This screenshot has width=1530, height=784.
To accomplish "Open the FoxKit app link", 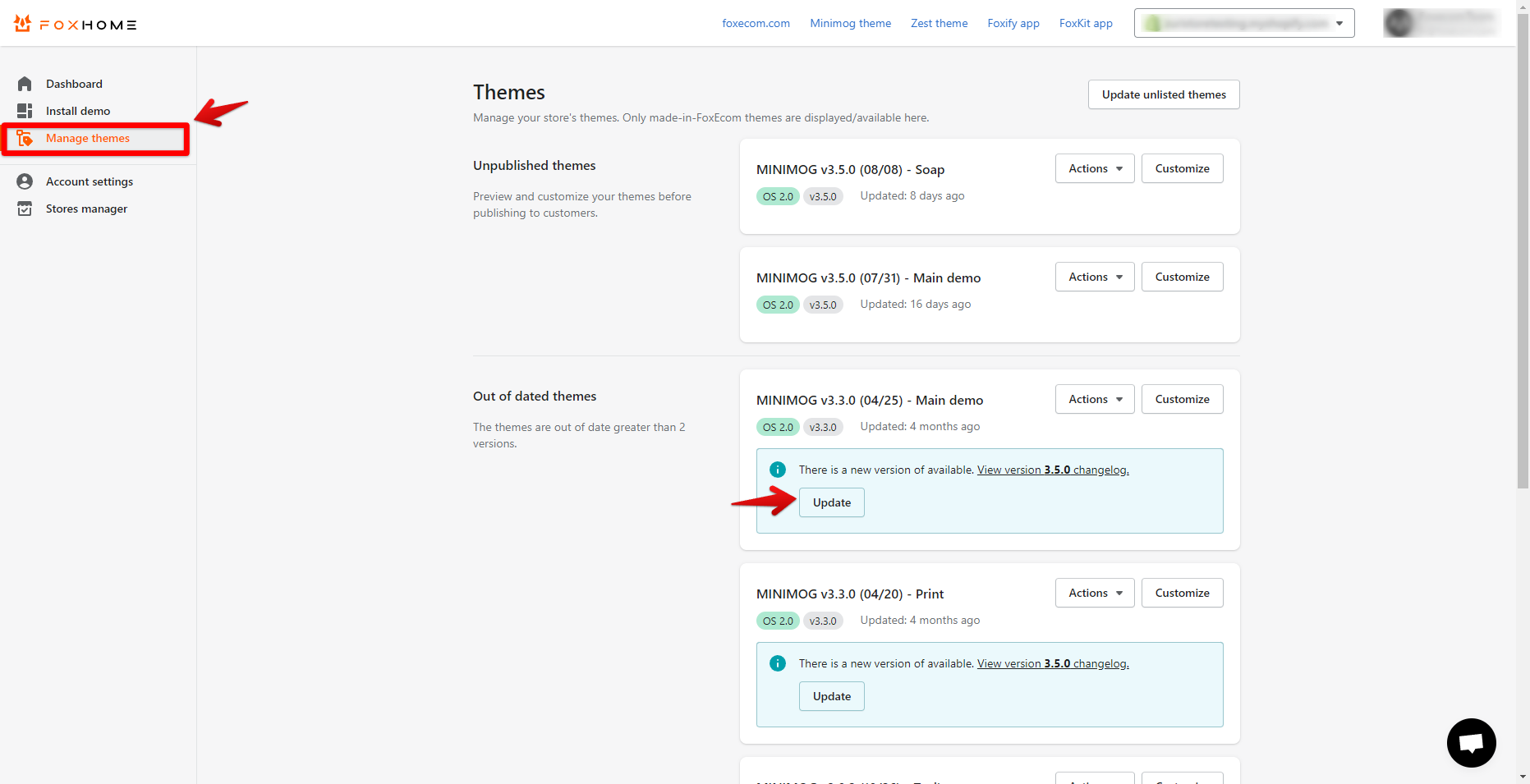I will click(1086, 23).
